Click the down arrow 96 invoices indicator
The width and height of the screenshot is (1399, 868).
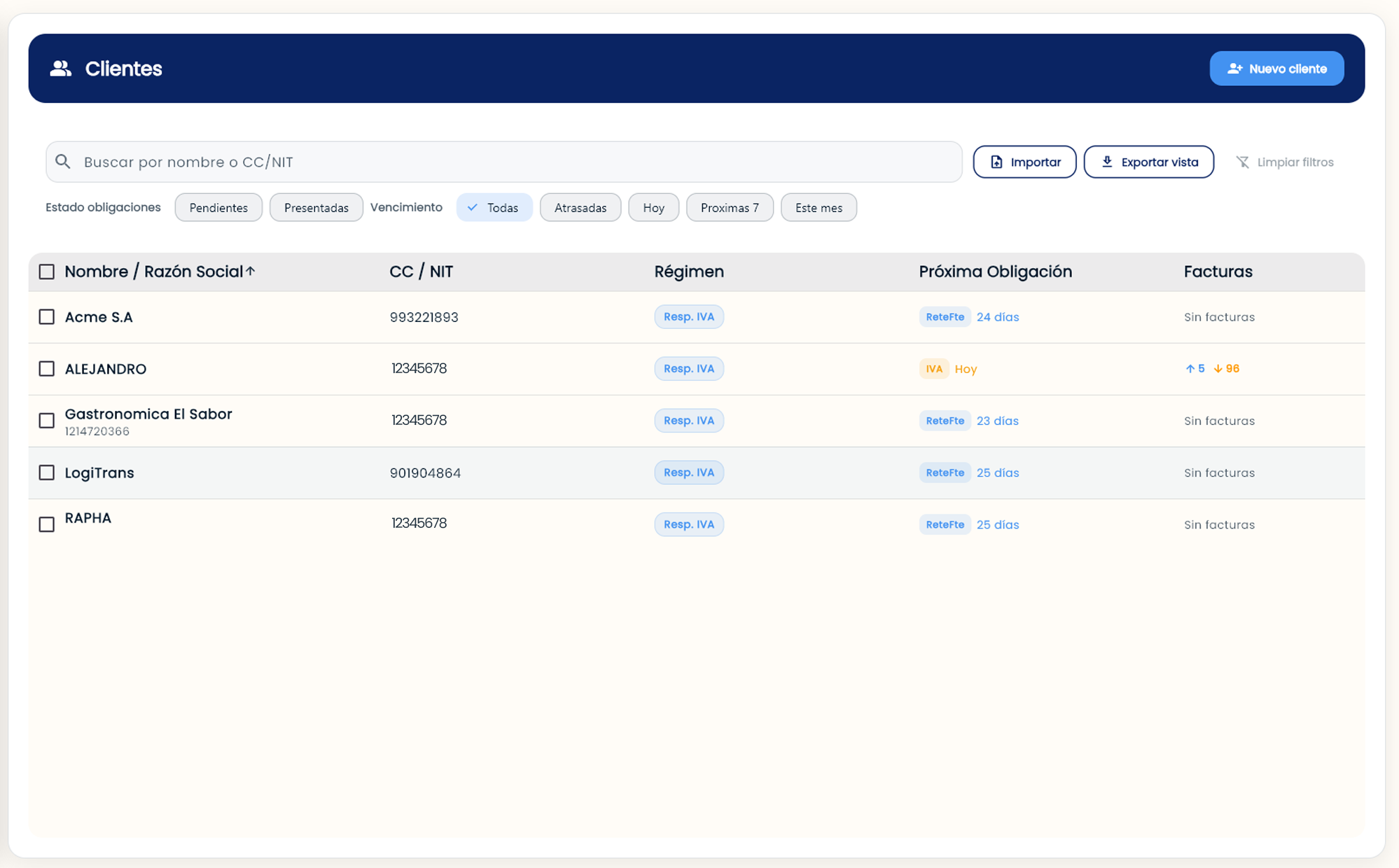1227,368
